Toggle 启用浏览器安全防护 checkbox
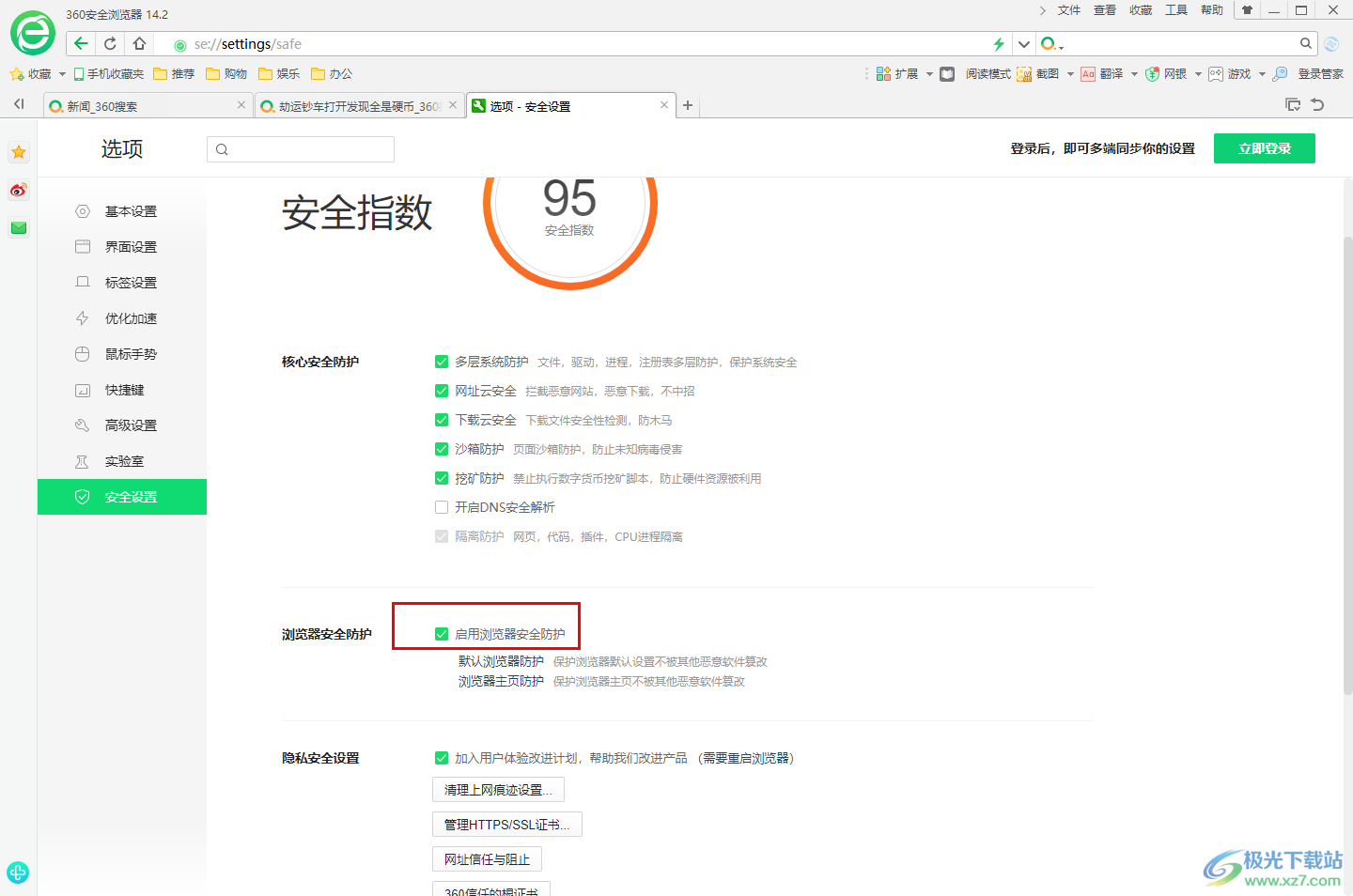Image resolution: width=1353 pixels, height=896 pixels. pyautogui.click(x=442, y=634)
